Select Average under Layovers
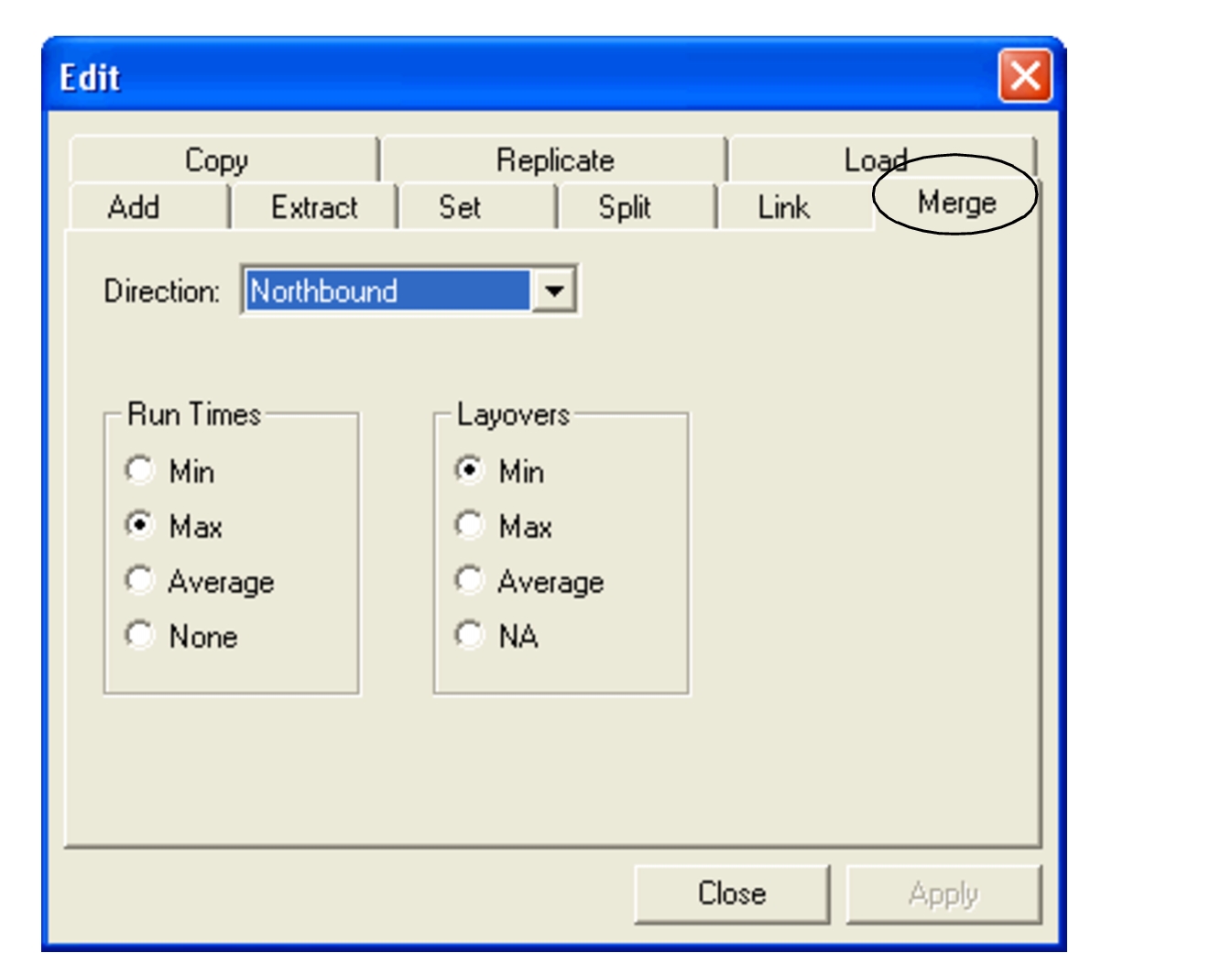This screenshot has width=1232, height=964. (x=470, y=580)
